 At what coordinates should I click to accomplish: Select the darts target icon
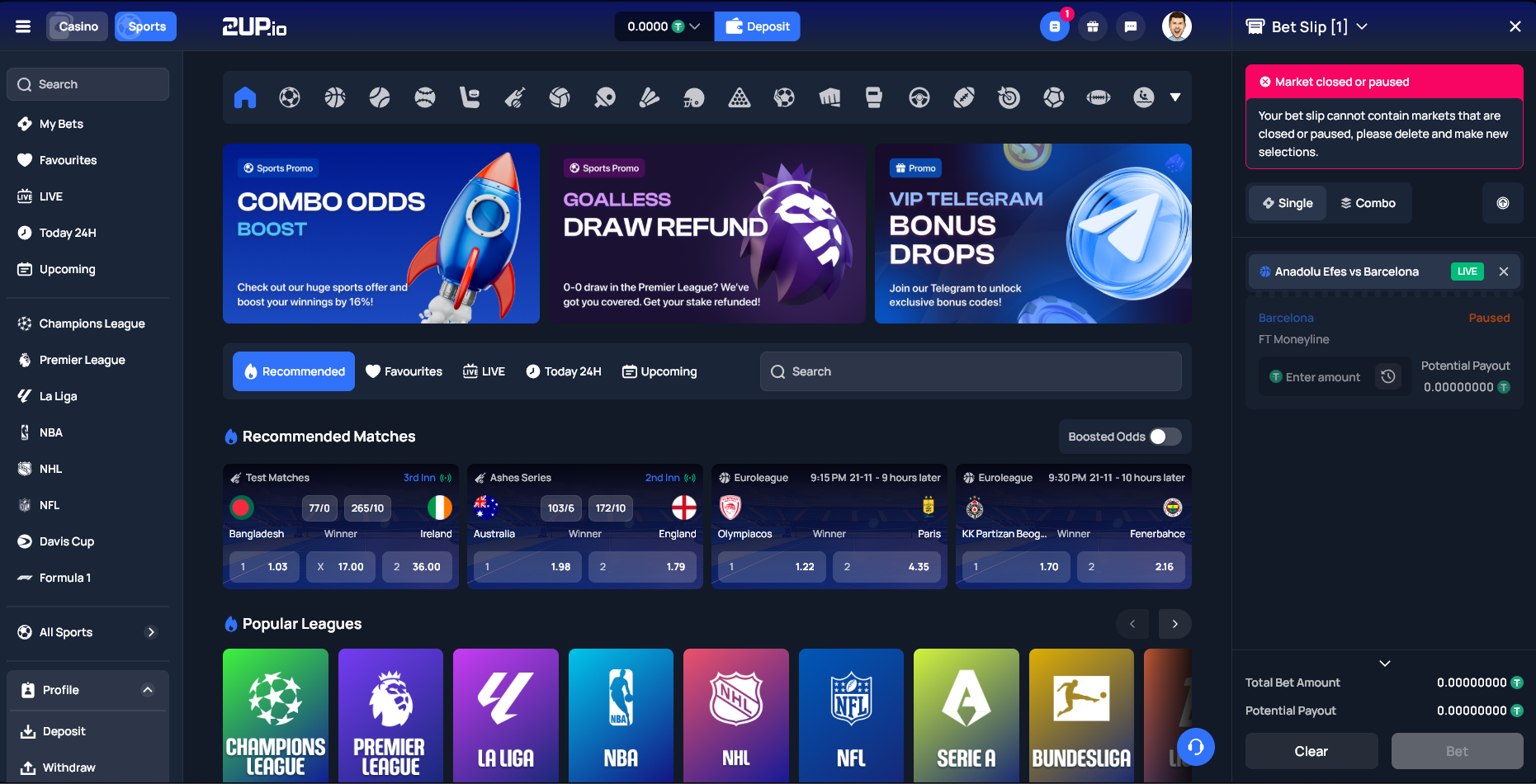1009,97
